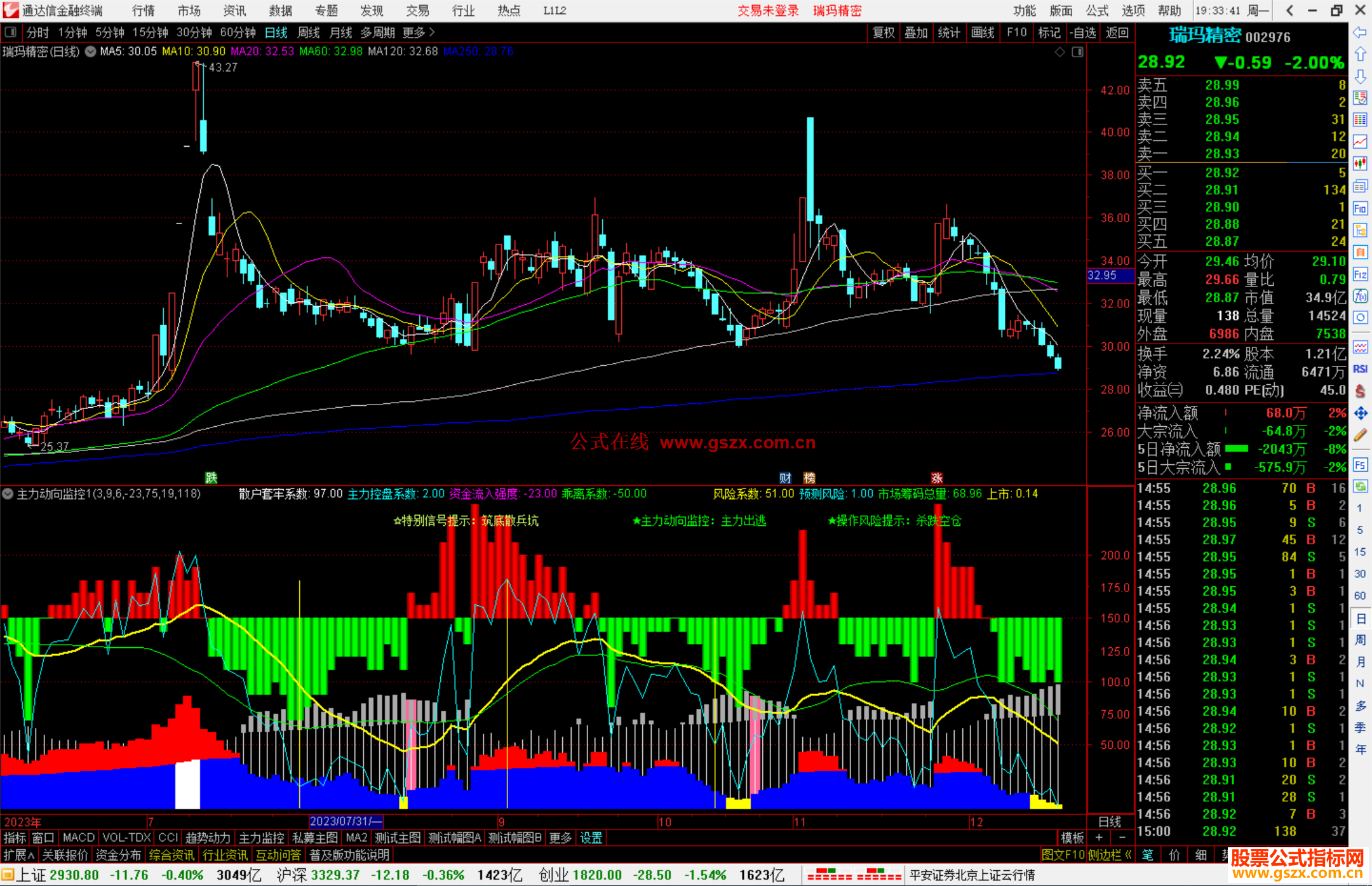This screenshot has width=1372, height=886.
Task: Toggle the 瑞玛精密 main chart indicator circle
Action: [x=91, y=51]
